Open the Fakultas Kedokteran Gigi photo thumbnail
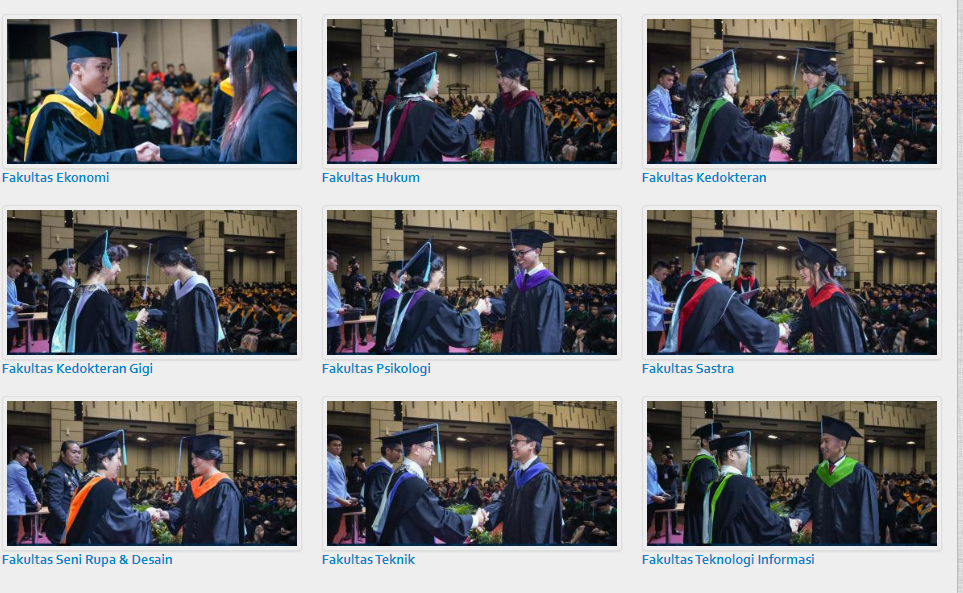 pos(152,282)
